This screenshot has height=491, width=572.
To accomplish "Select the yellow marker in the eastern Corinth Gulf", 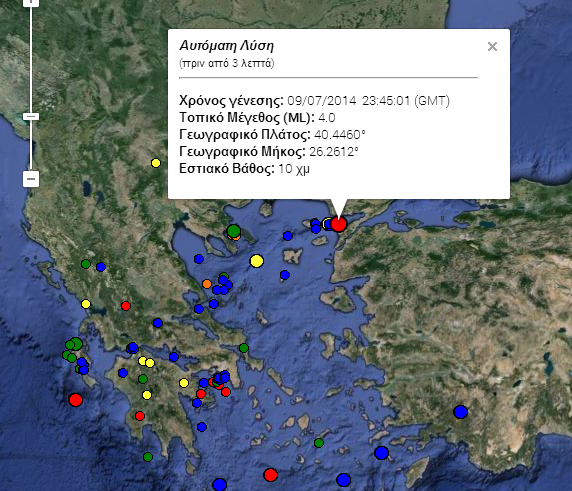I will [184, 383].
